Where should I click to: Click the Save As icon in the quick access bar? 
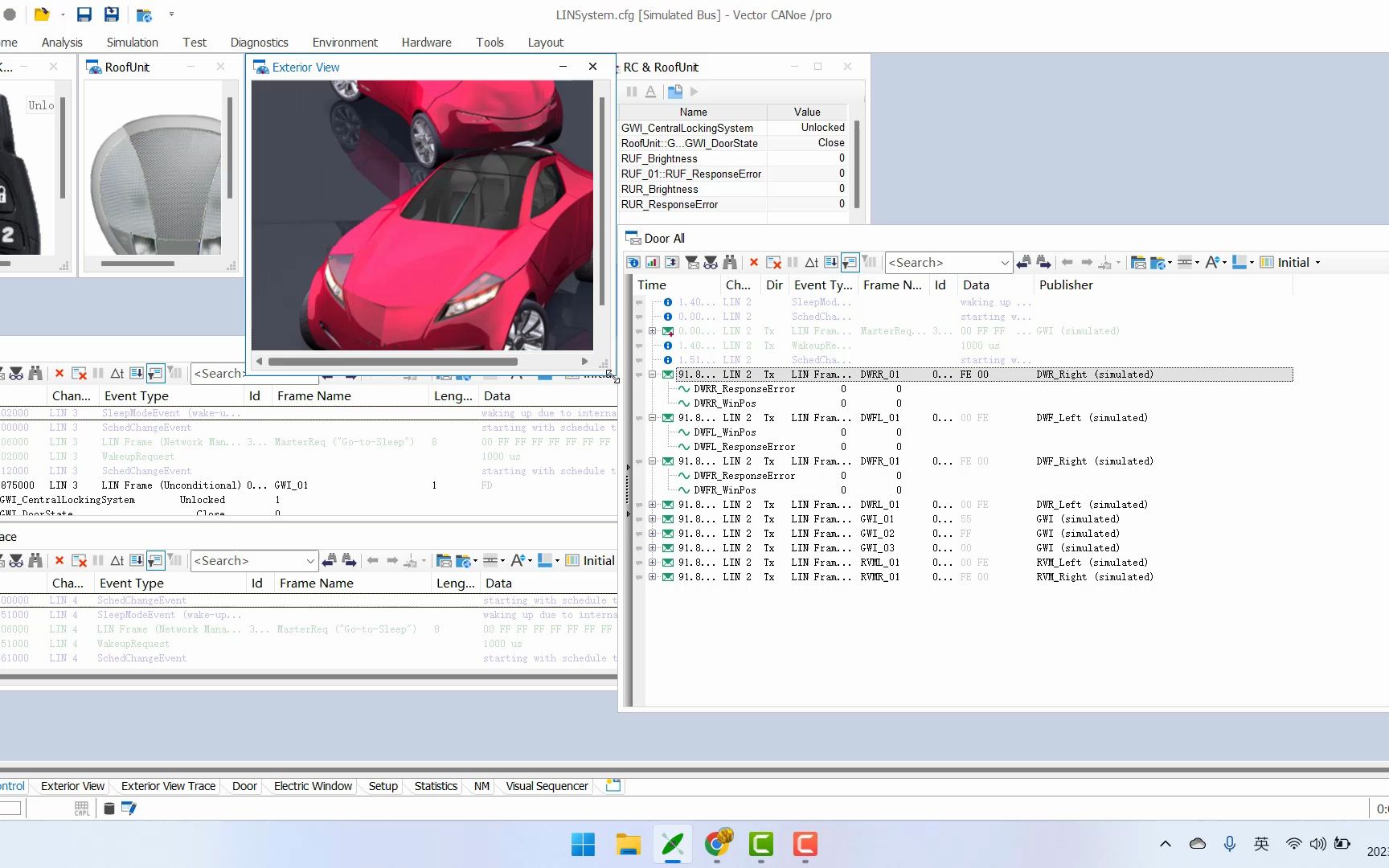[112, 14]
